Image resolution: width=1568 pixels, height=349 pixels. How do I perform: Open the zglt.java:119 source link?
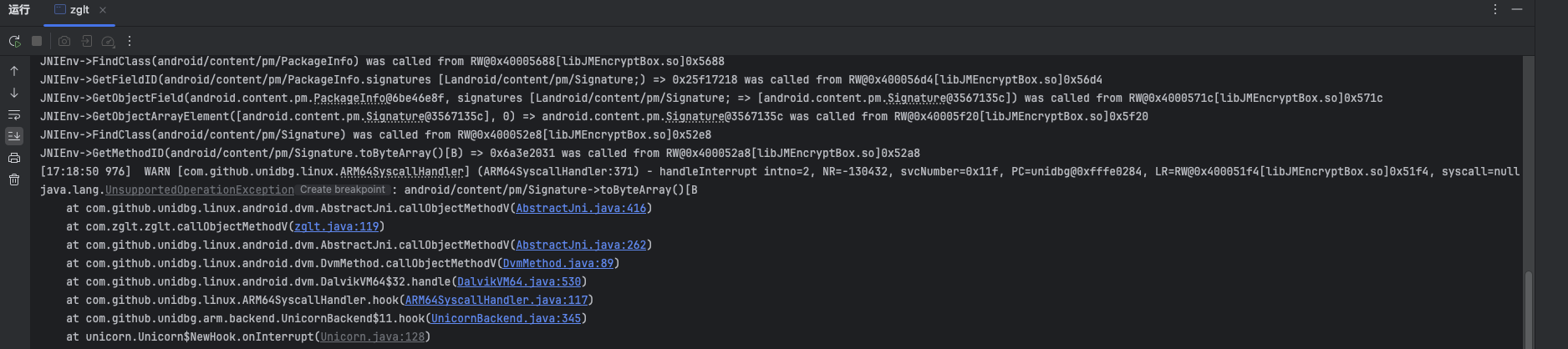[x=336, y=227]
